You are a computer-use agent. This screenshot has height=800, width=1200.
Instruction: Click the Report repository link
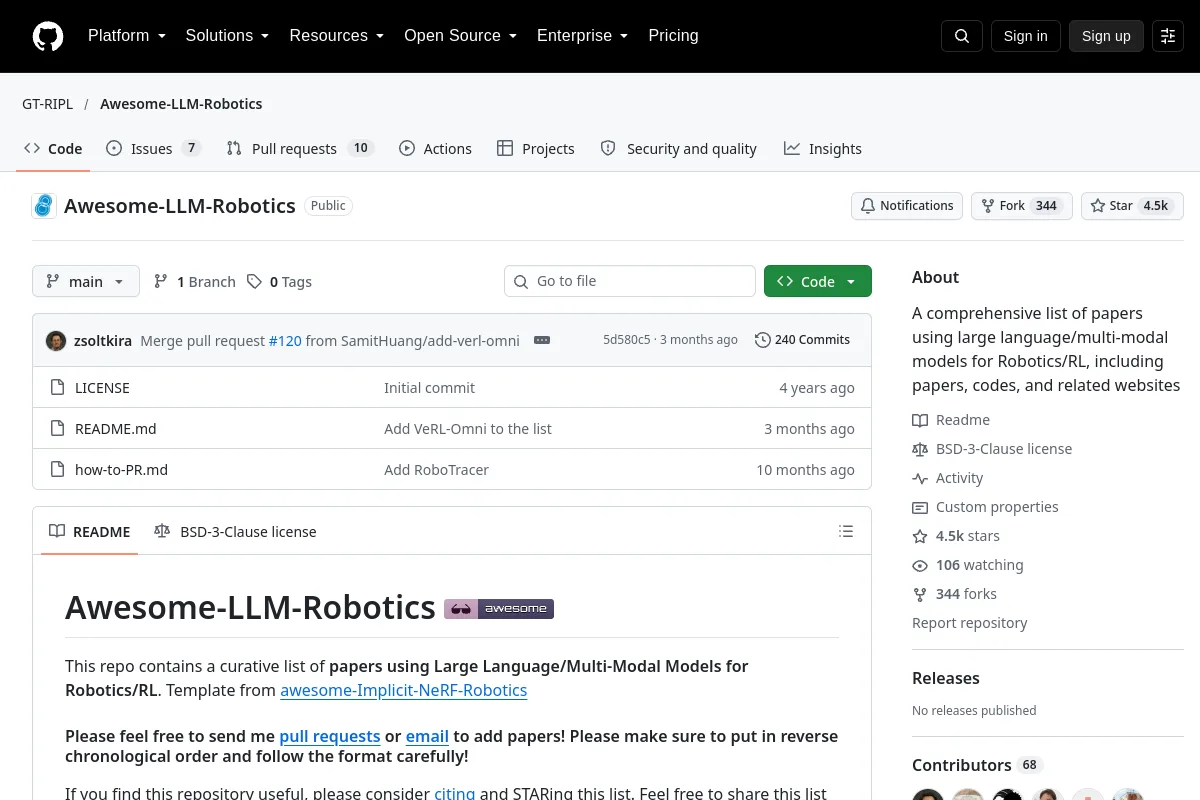[969, 623]
